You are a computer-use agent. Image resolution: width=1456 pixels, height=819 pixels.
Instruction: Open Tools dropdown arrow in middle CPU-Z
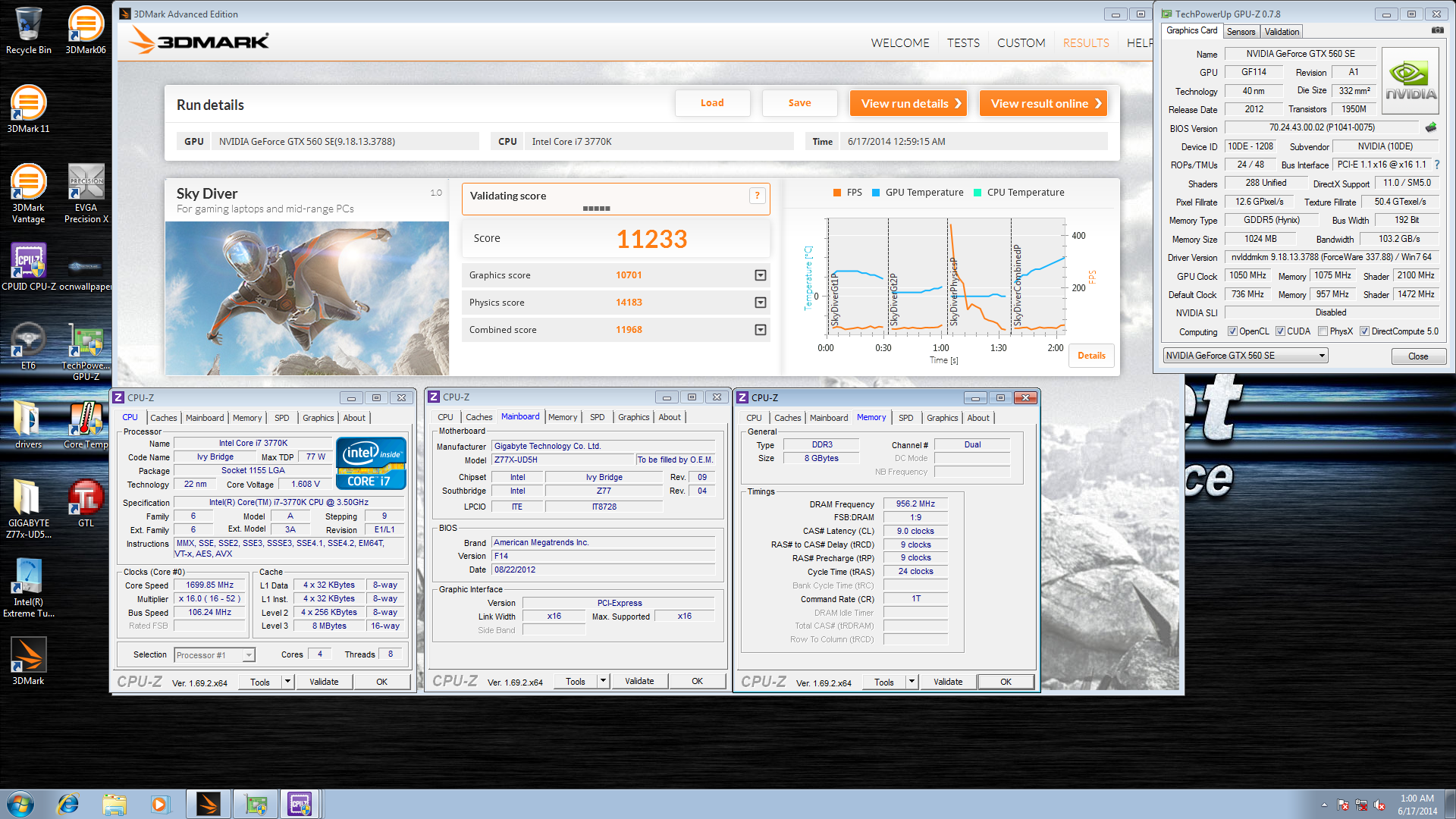click(603, 681)
